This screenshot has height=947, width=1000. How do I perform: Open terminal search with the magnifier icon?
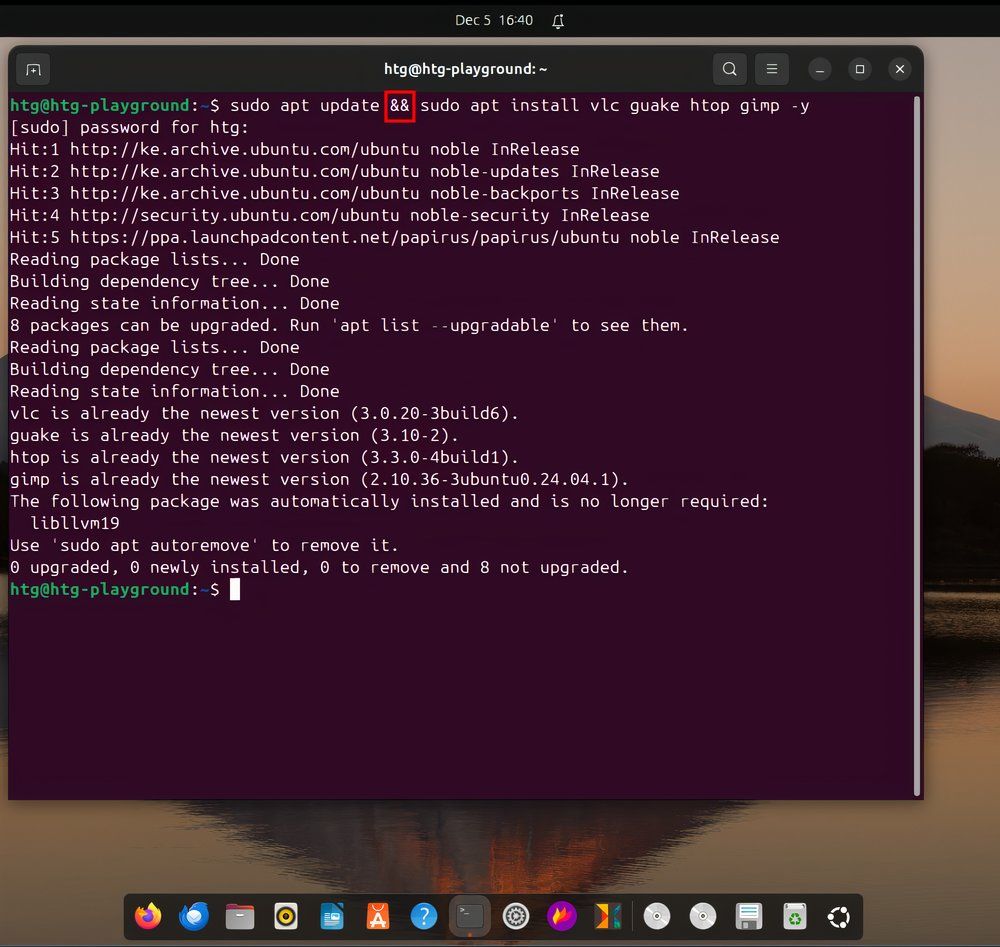(x=729, y=69)
